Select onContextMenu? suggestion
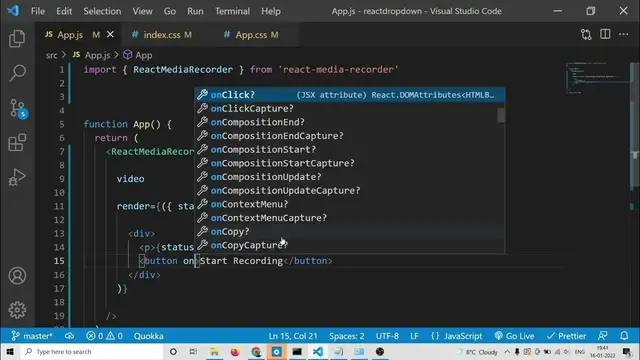This screenshot has height=360, width=640. coord(349,204)
